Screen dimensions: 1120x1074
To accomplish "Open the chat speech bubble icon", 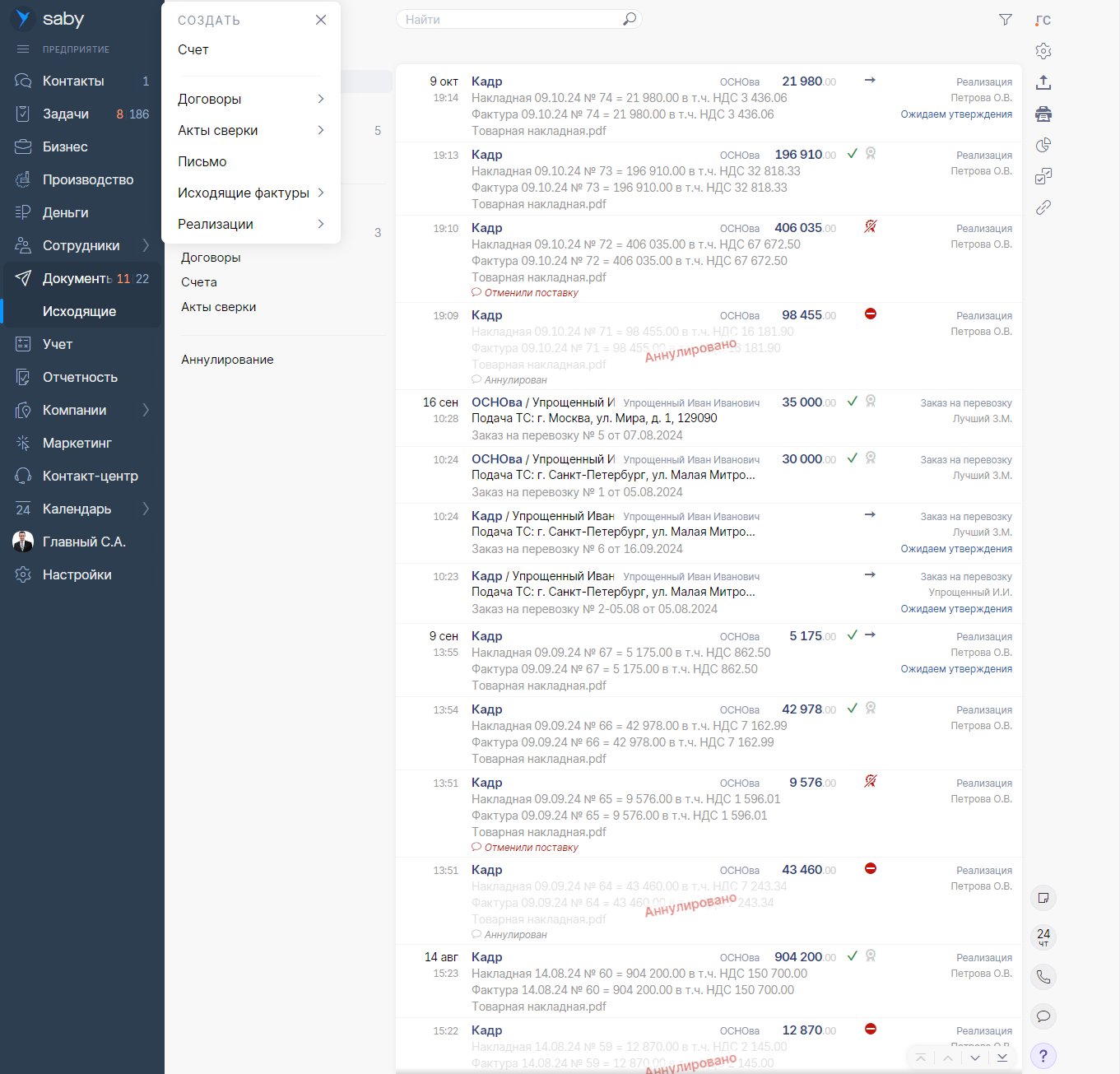I will 1043,1016.
